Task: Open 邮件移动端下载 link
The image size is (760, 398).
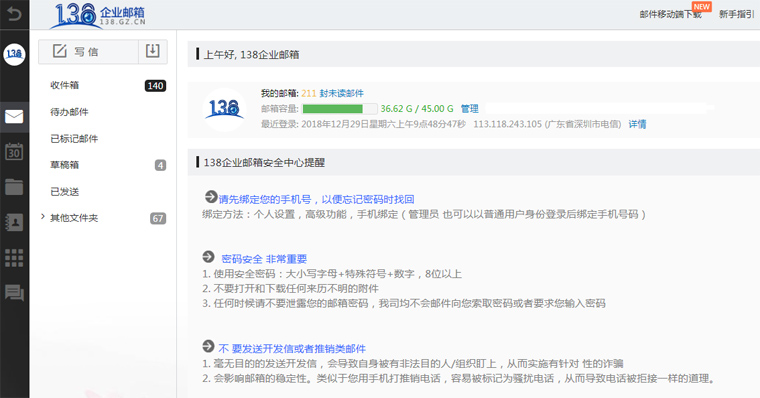Action: tap(670, 14)
